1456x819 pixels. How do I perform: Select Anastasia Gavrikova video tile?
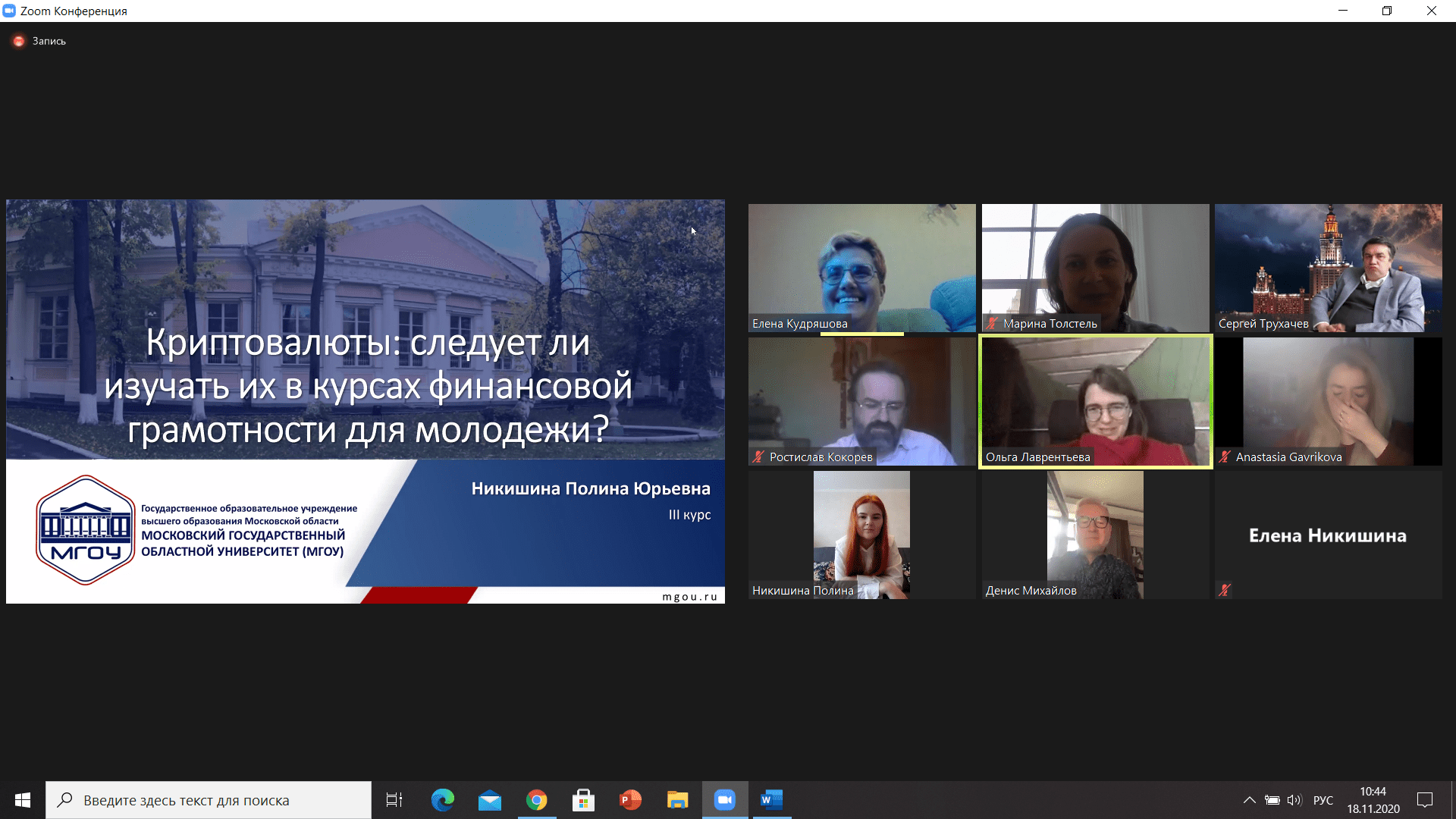pyautogui.click(x=1329, y=401)
